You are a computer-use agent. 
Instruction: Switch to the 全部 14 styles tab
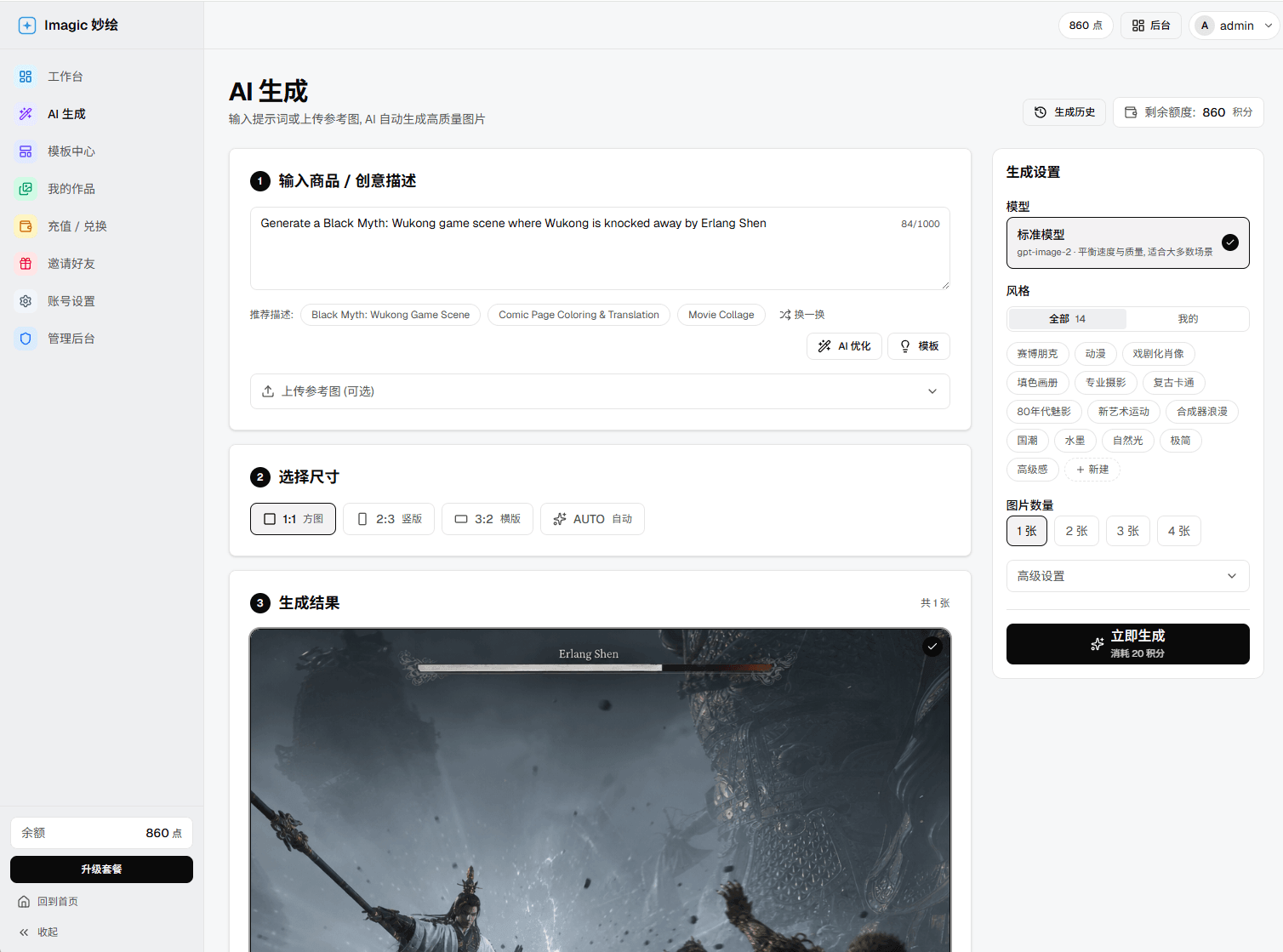tap(1067, 319)
